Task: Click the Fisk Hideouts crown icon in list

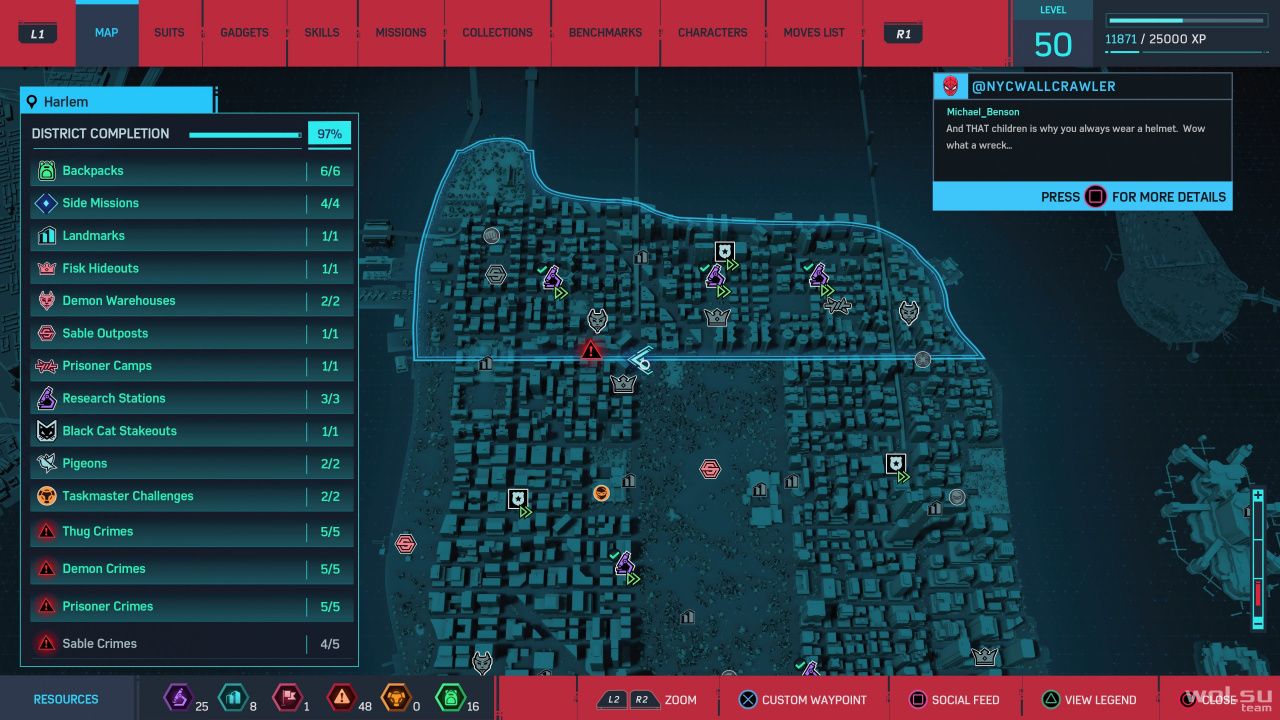Action: pyautogui.click(x=46, y=268)
